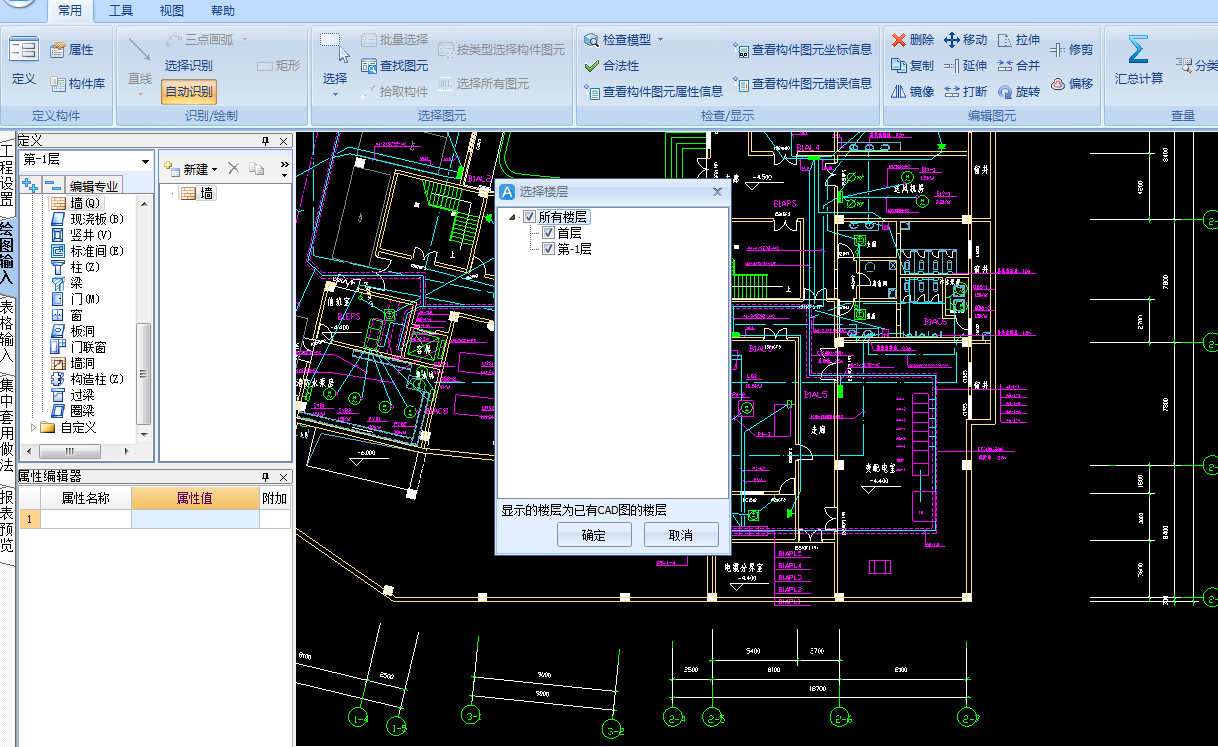1218x747 pixels.
Task: Confirm with 确定 in floor dialog
Action: click(x=594, y=535)
